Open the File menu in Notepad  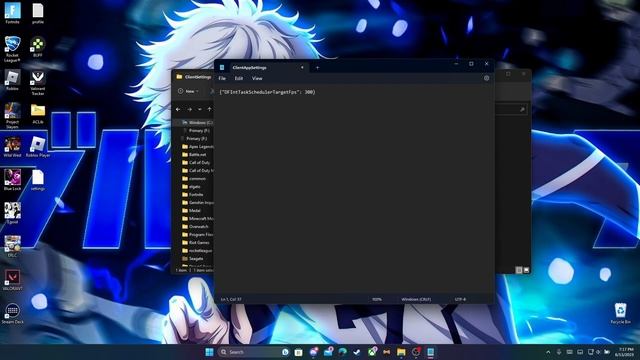point(222,78)
